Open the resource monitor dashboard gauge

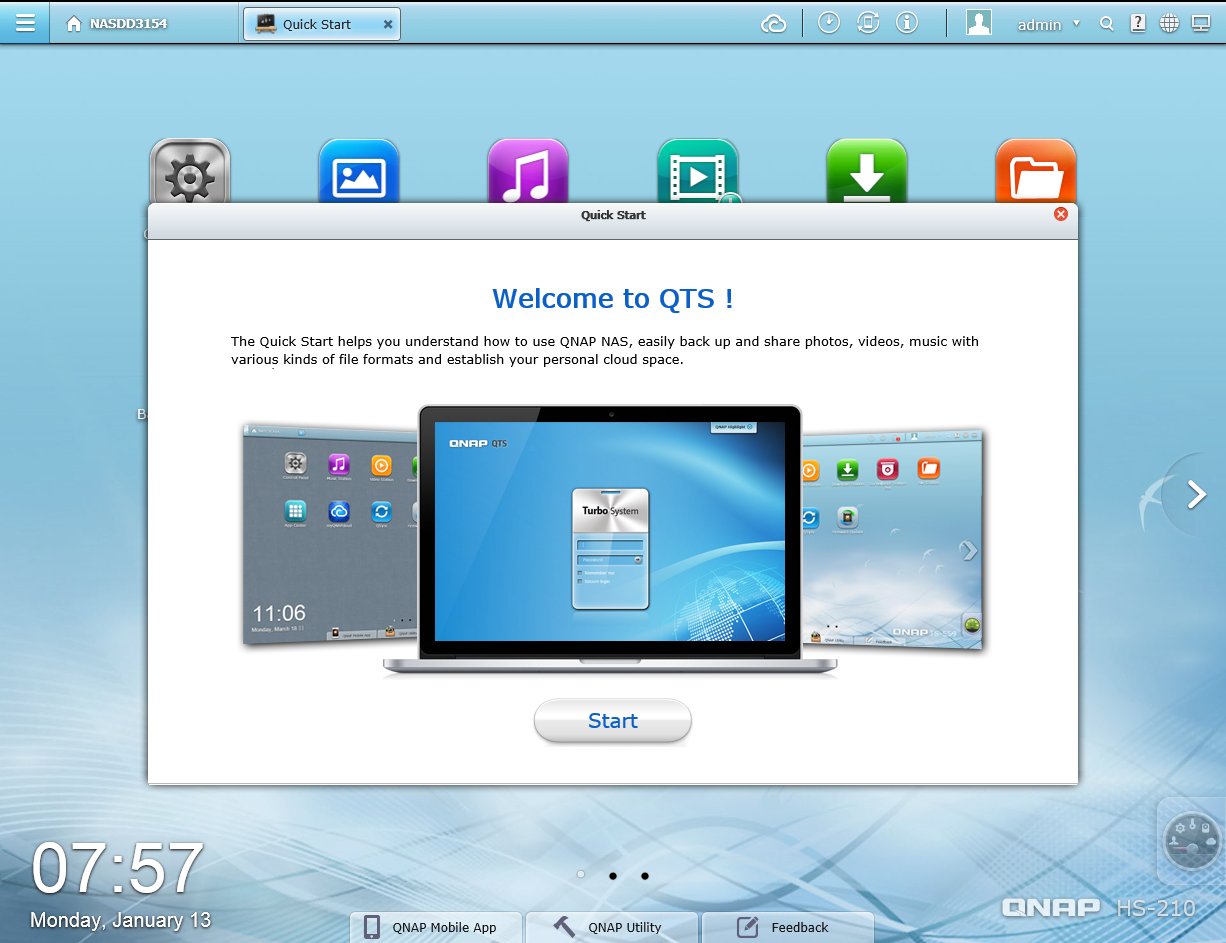pyautogui.click(x=1192, y=838)
